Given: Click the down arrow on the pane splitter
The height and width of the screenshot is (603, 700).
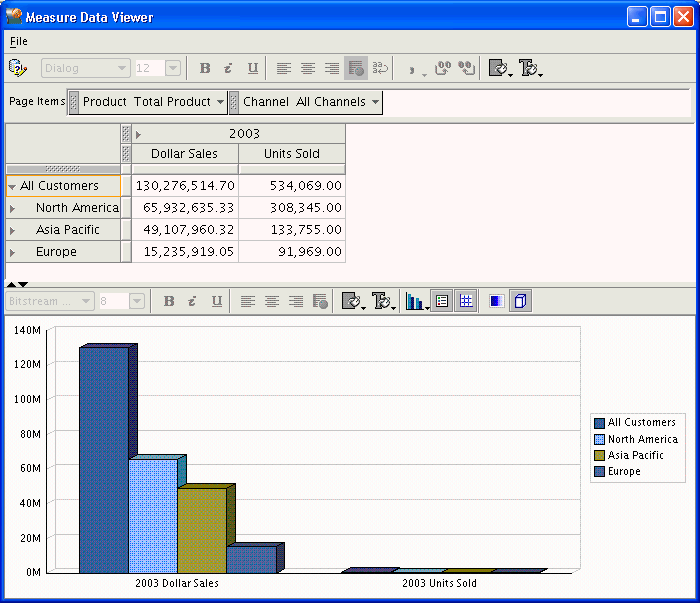Looking at the screenshot, I should [23, 284].
